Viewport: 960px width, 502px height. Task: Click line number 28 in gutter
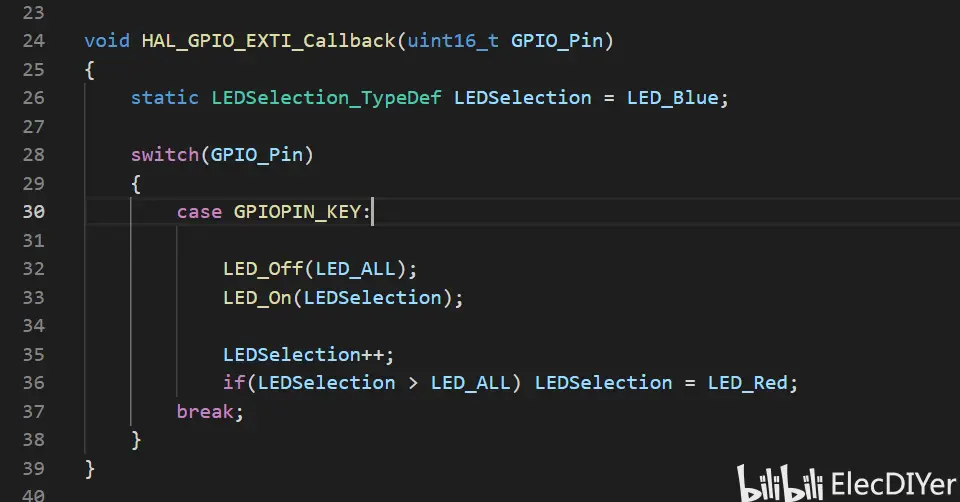(33, 155)
